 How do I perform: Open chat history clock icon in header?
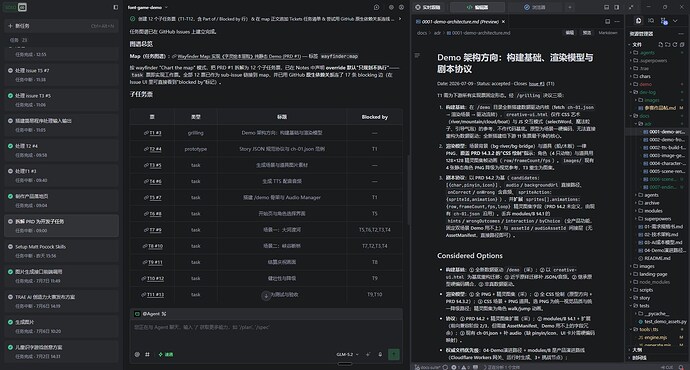[376, 7]
